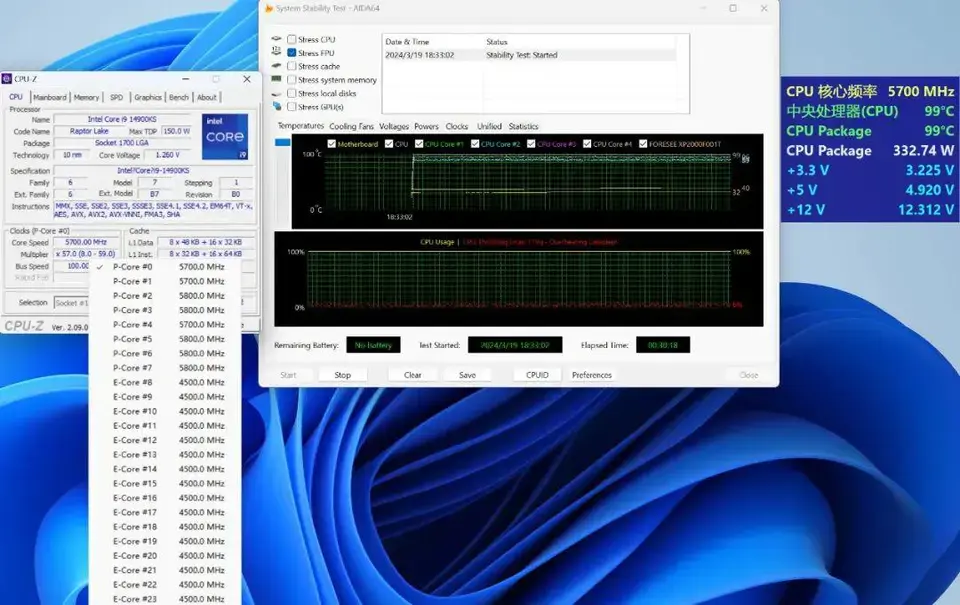Choose E-Core #22 from the core menu

[165, 585]
